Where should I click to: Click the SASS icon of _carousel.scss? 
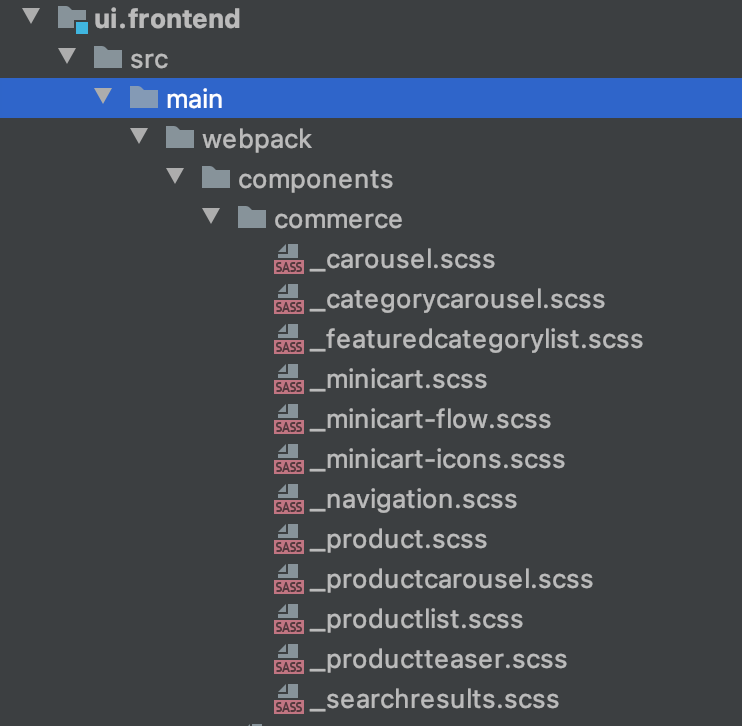coord(289,259)
